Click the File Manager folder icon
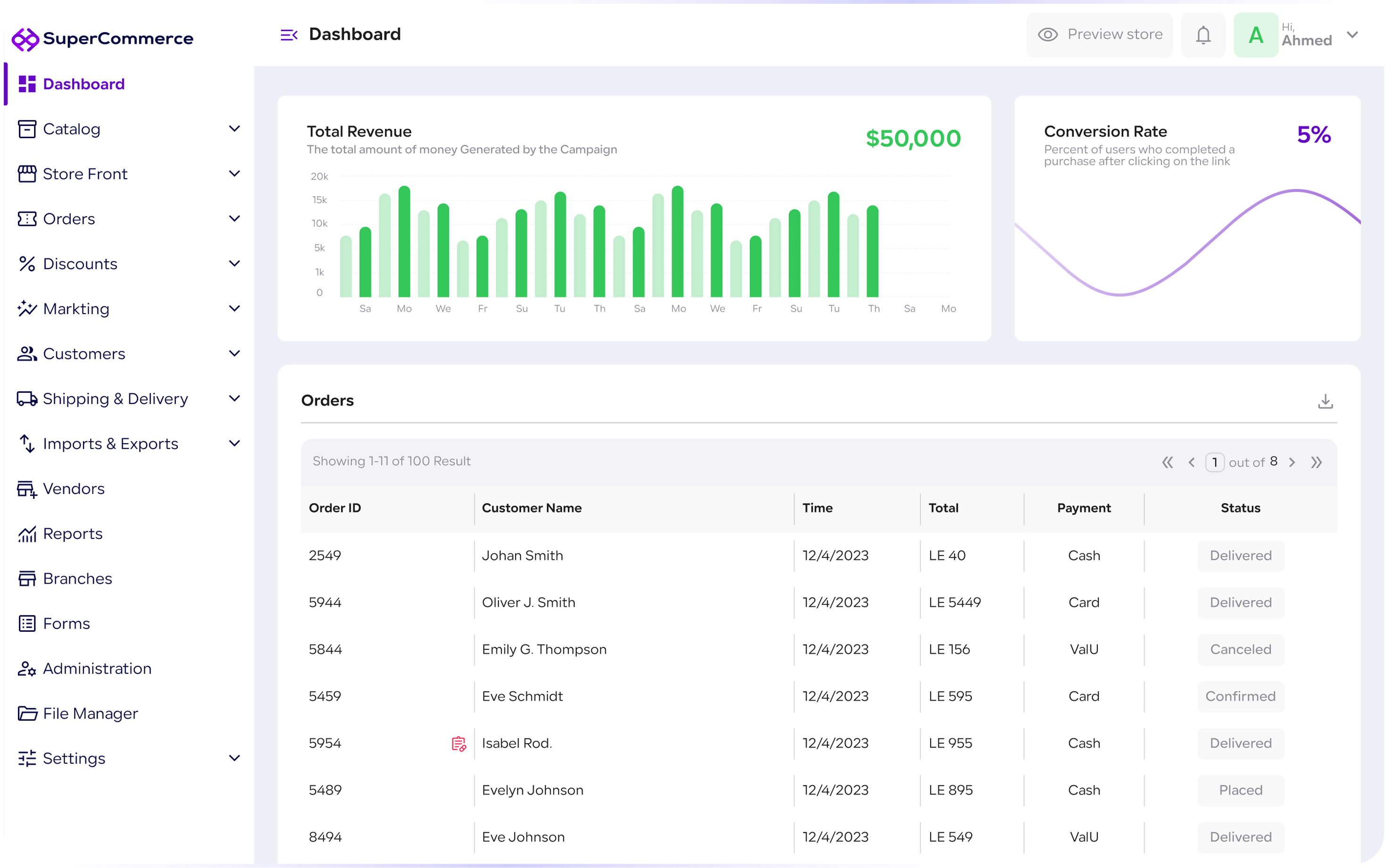Viewport: 1388px width, 868px height. coord(27,713)
